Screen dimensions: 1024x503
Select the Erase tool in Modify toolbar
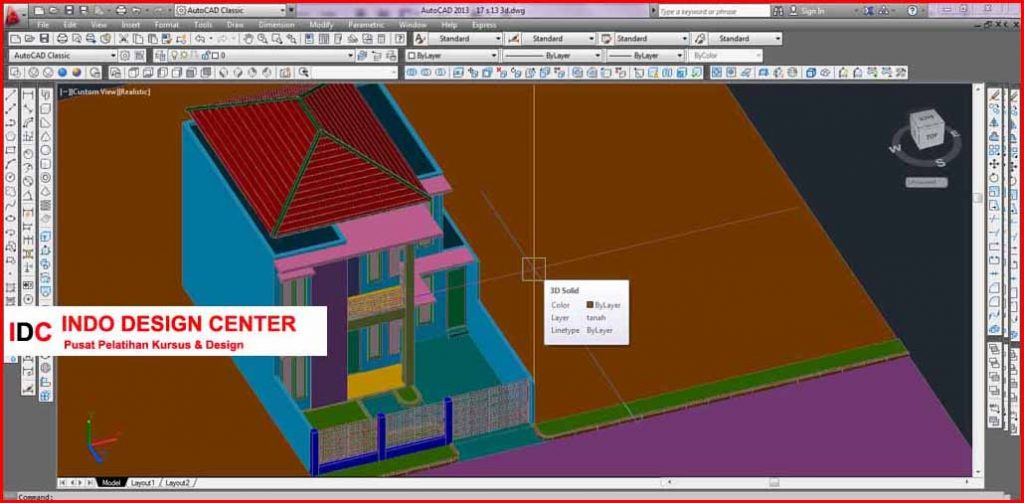[x=995, y=95]
